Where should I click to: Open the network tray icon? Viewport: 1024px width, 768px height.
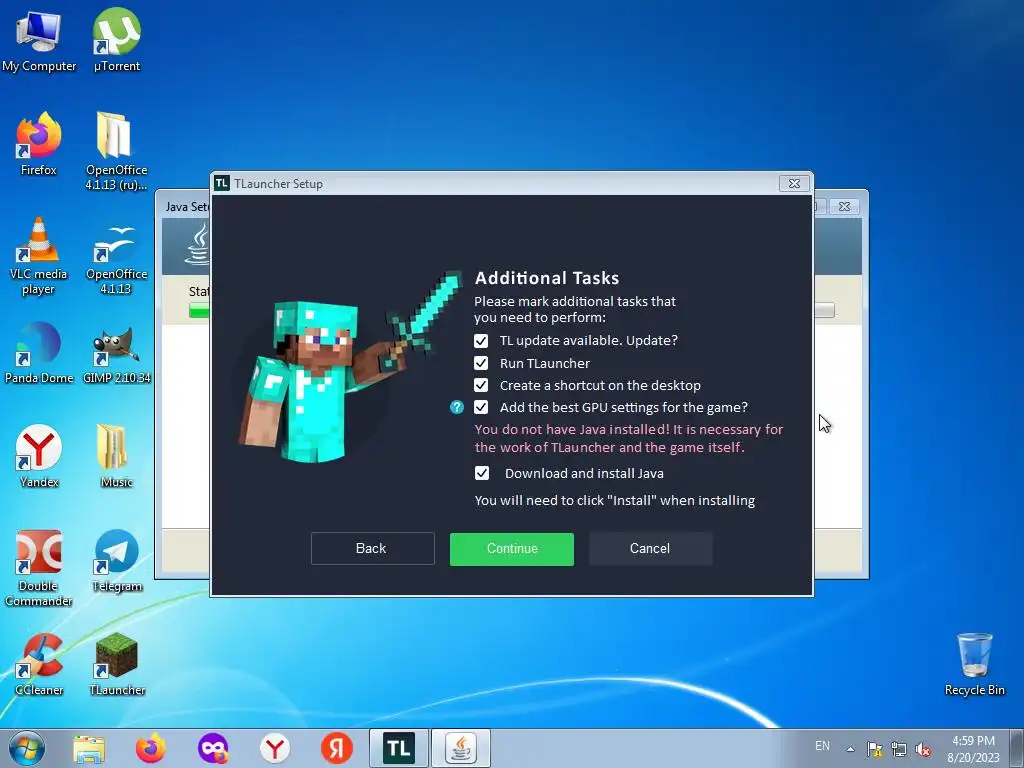click(x=899, y=749)
